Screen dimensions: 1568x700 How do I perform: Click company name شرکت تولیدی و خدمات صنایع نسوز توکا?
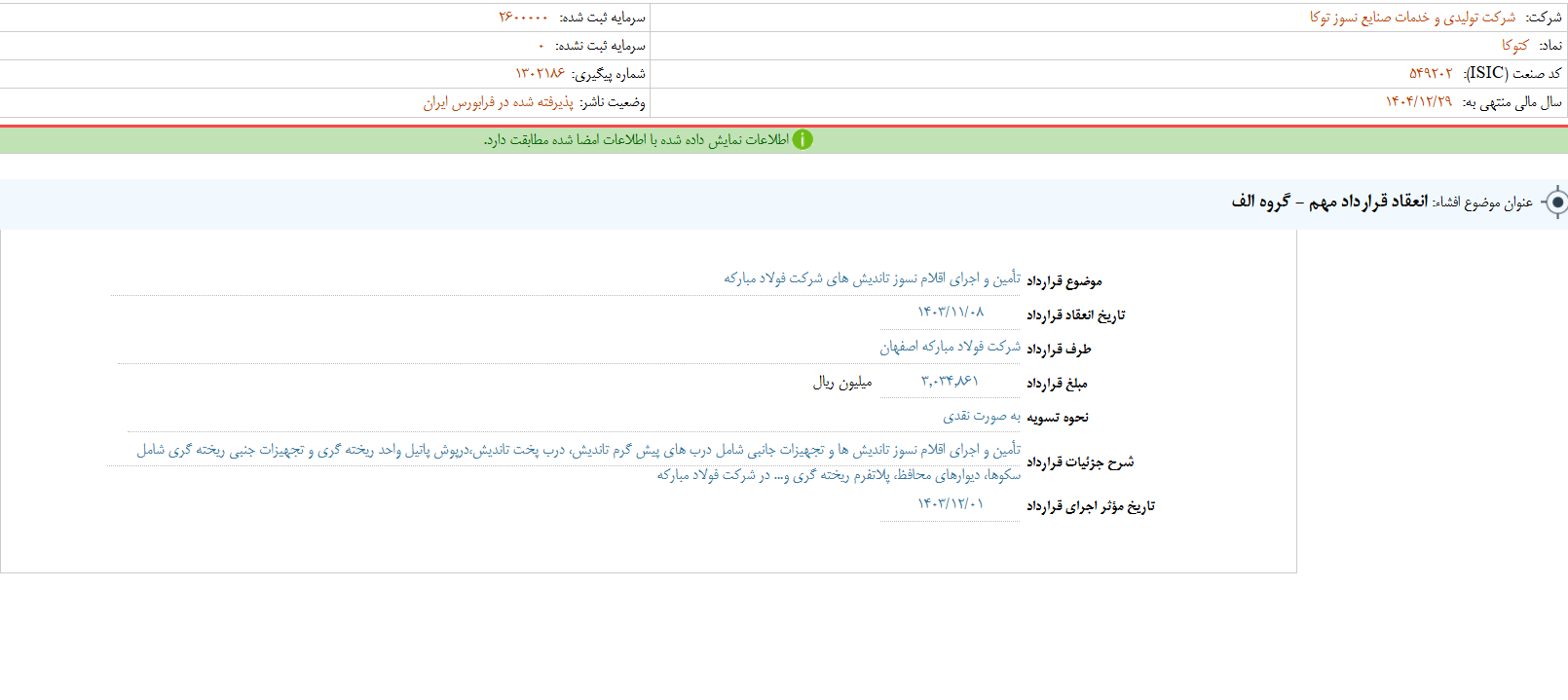pos(1412,18)
